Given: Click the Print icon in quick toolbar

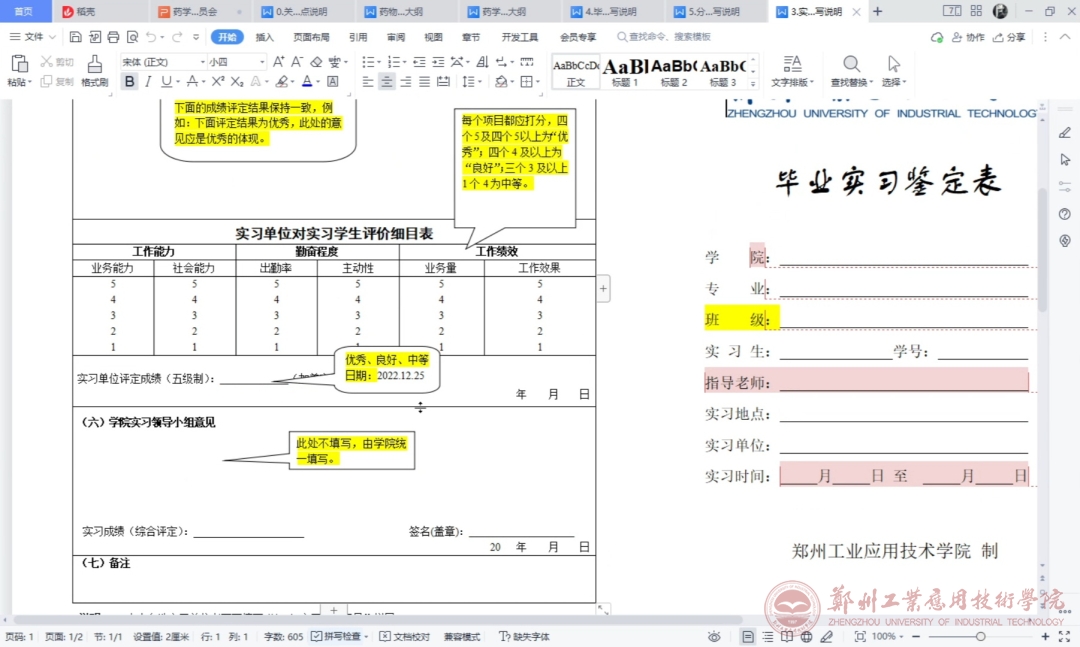Looking at the screenshot, I should tap(113, 37).
